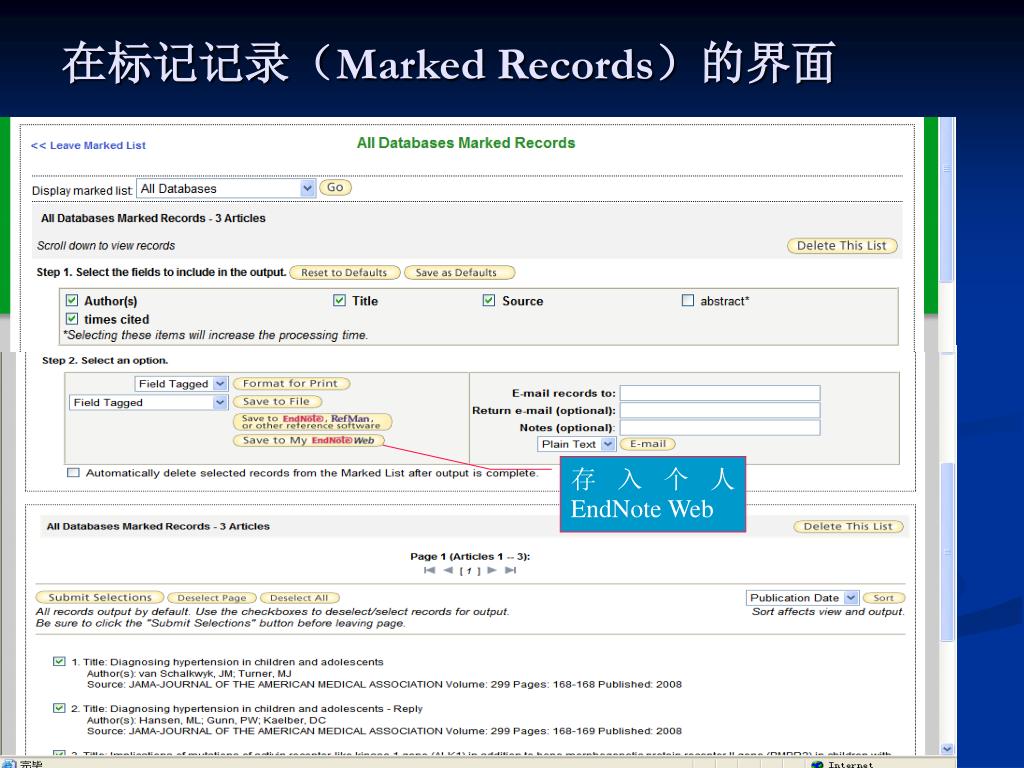Toggle the times cited checkbox

72,319
